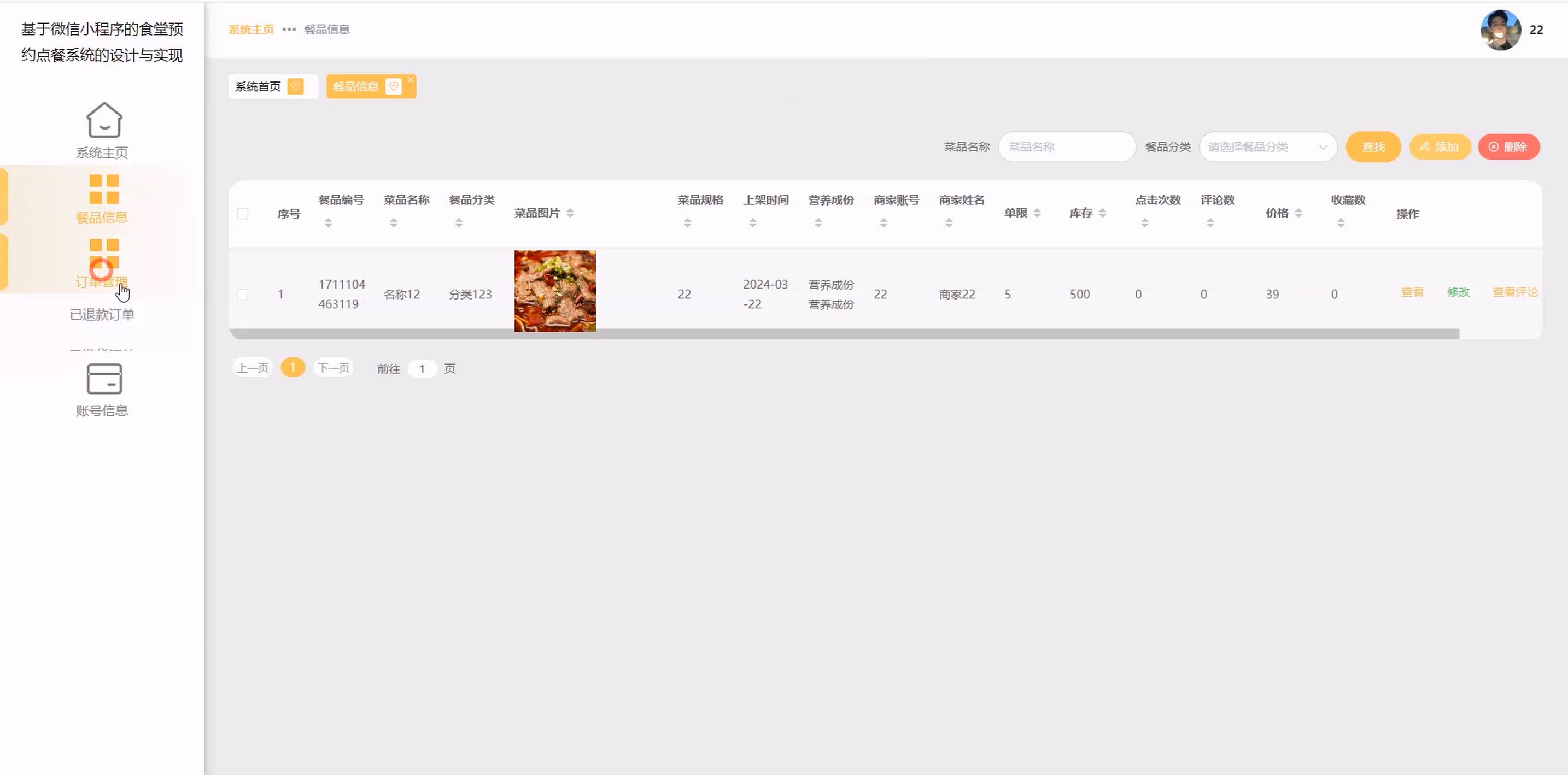Click tag icon on 系统首页 tab

[296, 87]
